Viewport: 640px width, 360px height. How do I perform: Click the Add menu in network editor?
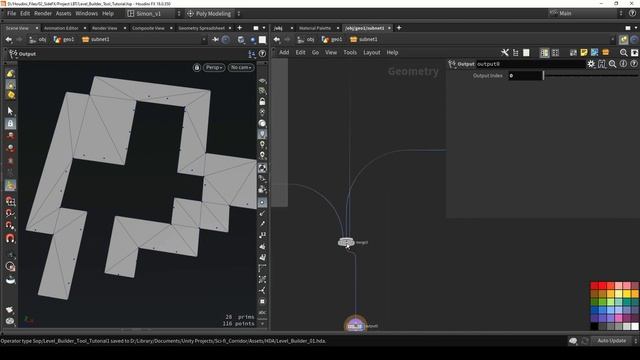click(x=284, y=53)
